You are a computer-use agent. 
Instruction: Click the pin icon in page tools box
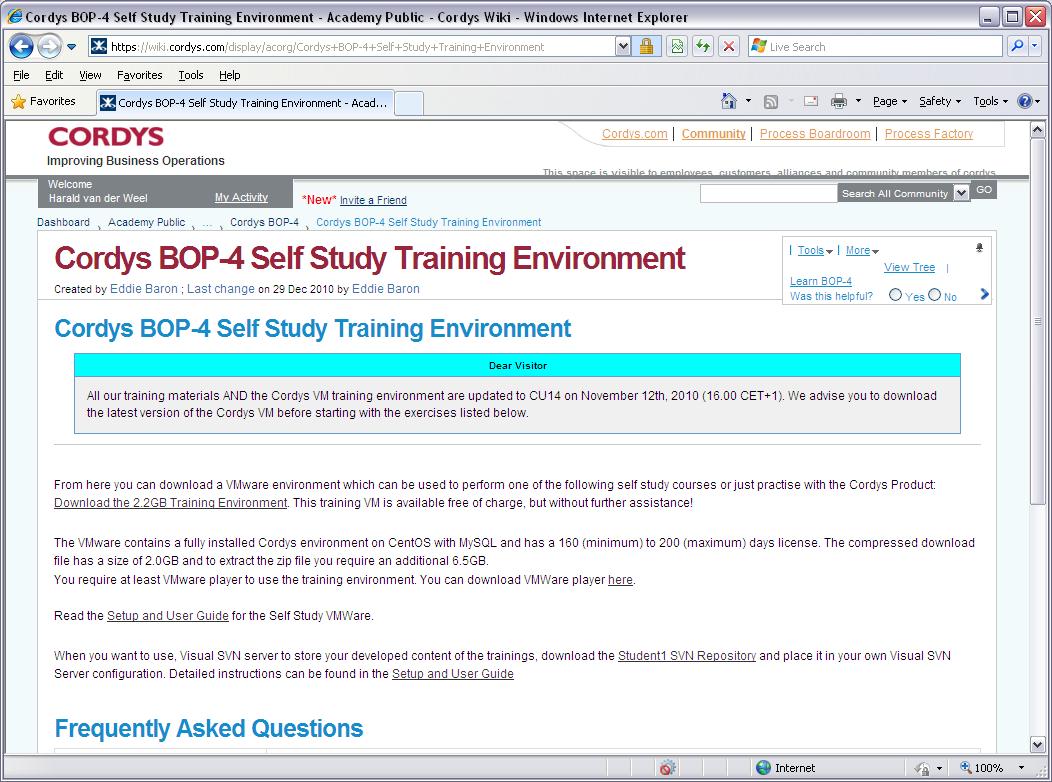pos(979,248)
